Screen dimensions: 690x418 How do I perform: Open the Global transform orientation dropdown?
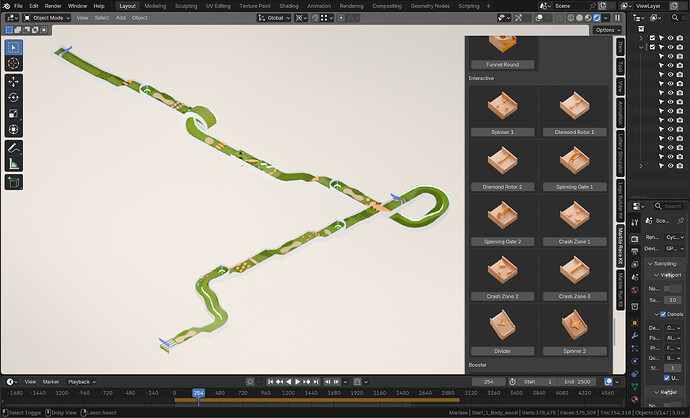coord(274,18)
